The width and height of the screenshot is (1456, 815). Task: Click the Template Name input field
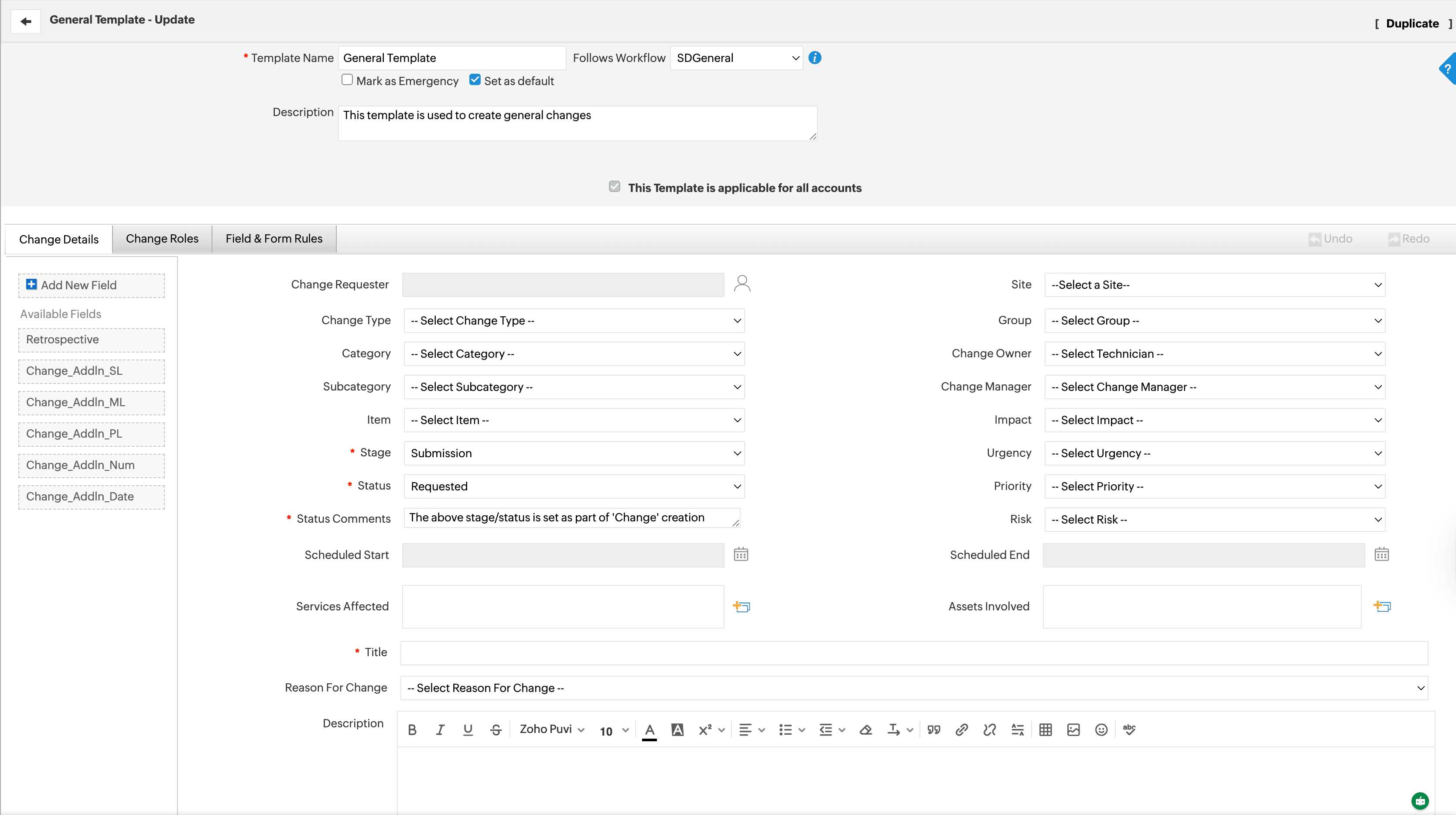click(452, 58)
